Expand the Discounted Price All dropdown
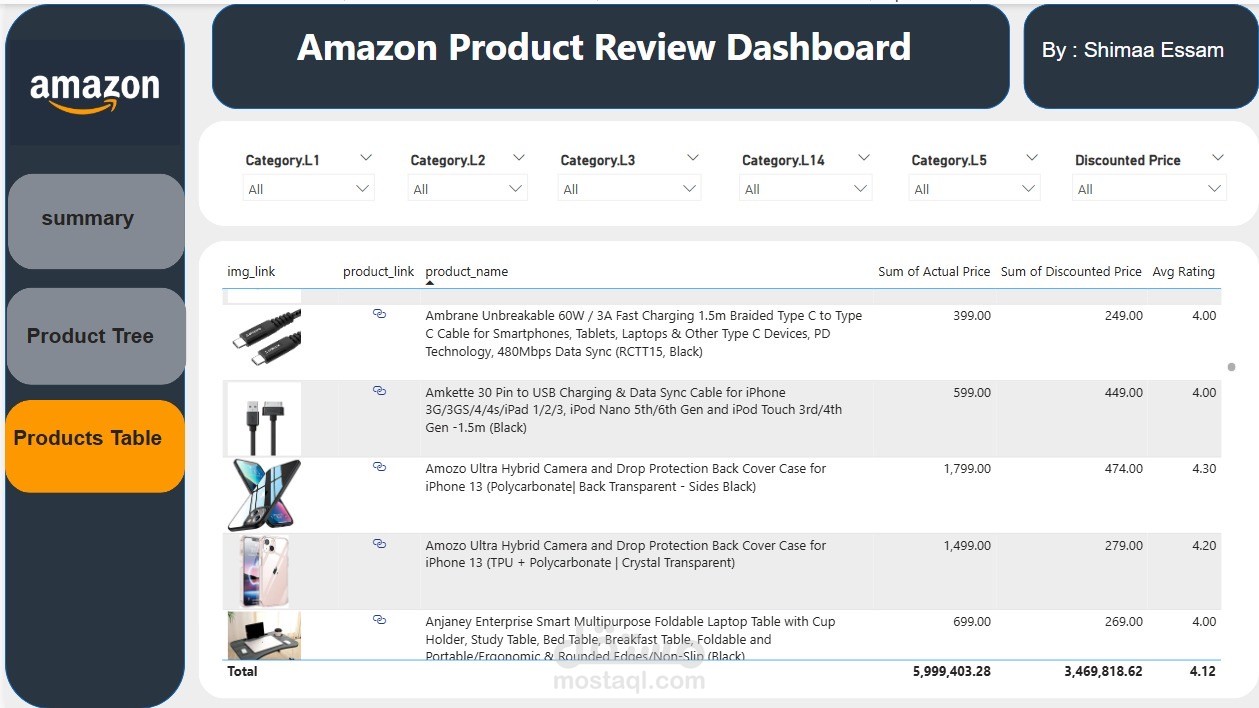Screen dimensions: 1259x708 tap(1149, 189)
